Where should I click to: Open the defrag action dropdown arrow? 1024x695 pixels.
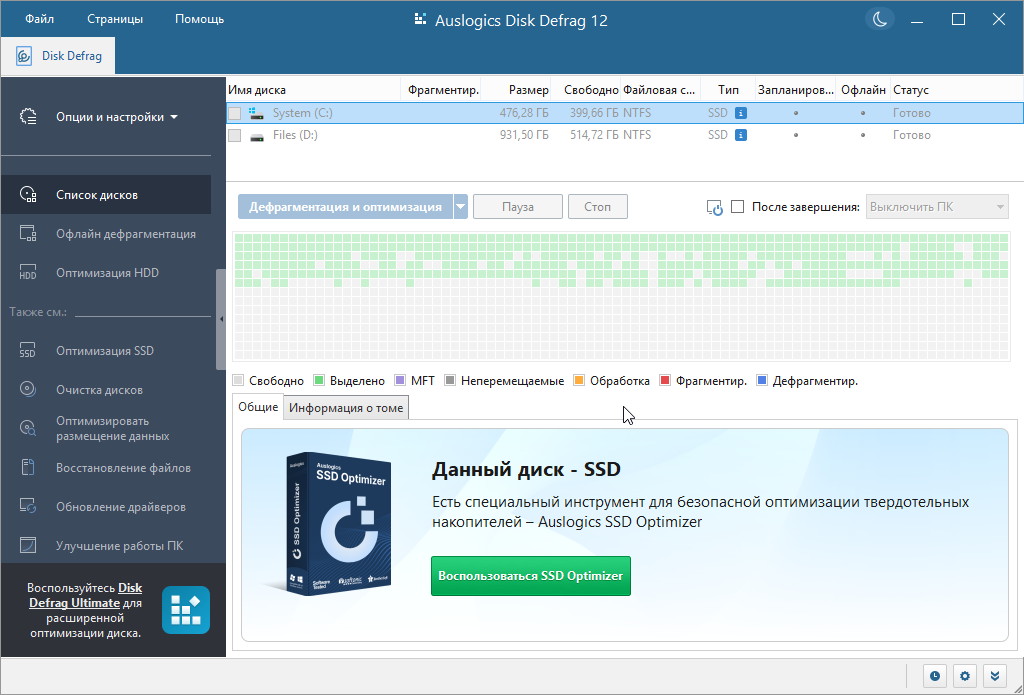461,207
